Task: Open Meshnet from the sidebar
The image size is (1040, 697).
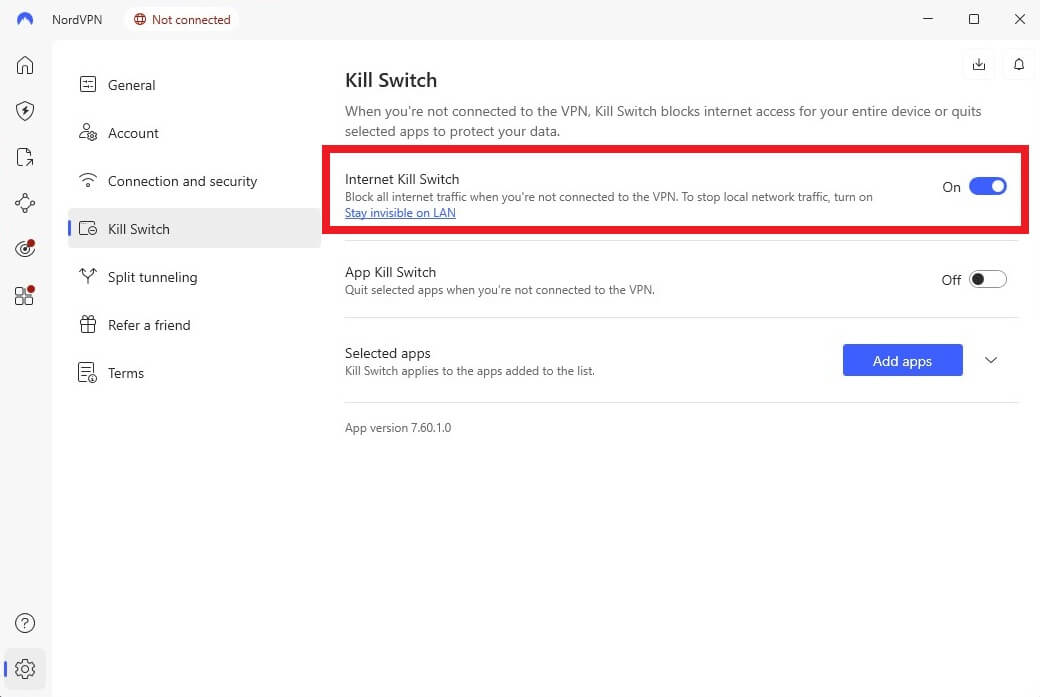Action: tap(24, 203)
